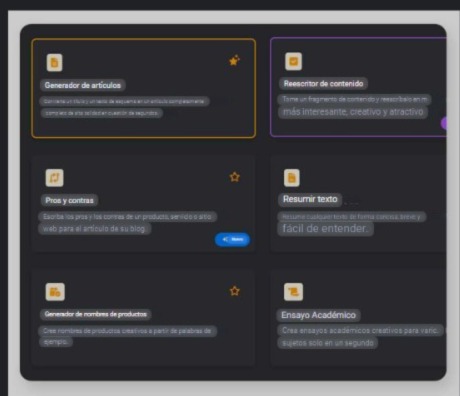Click the Ensayo Académico icon

coord(293,292)
